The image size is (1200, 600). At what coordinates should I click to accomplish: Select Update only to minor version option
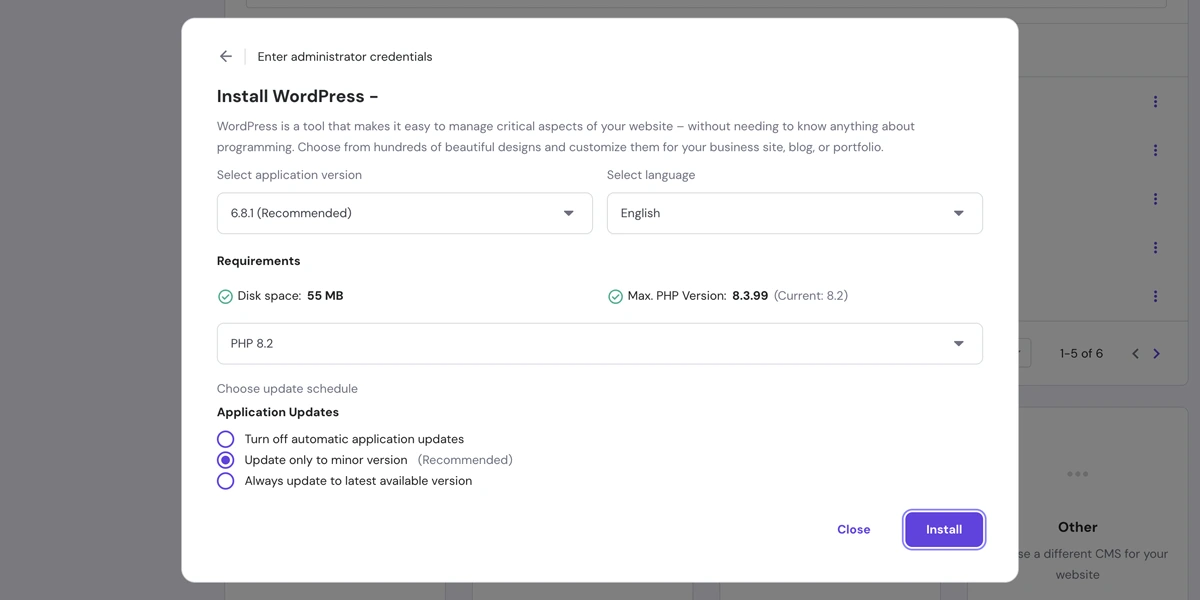226,460
